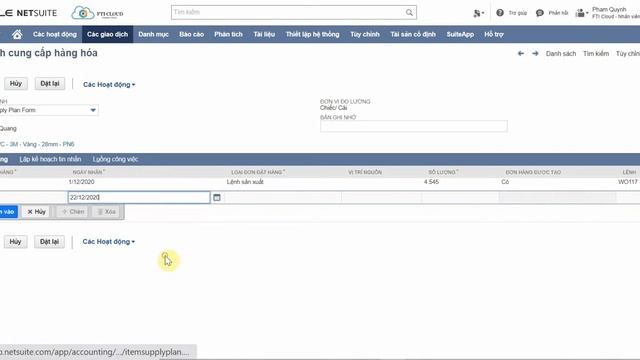Select the 4.545 quantity cell
Screen dimensions: 640x360
[x=431, y=182]
